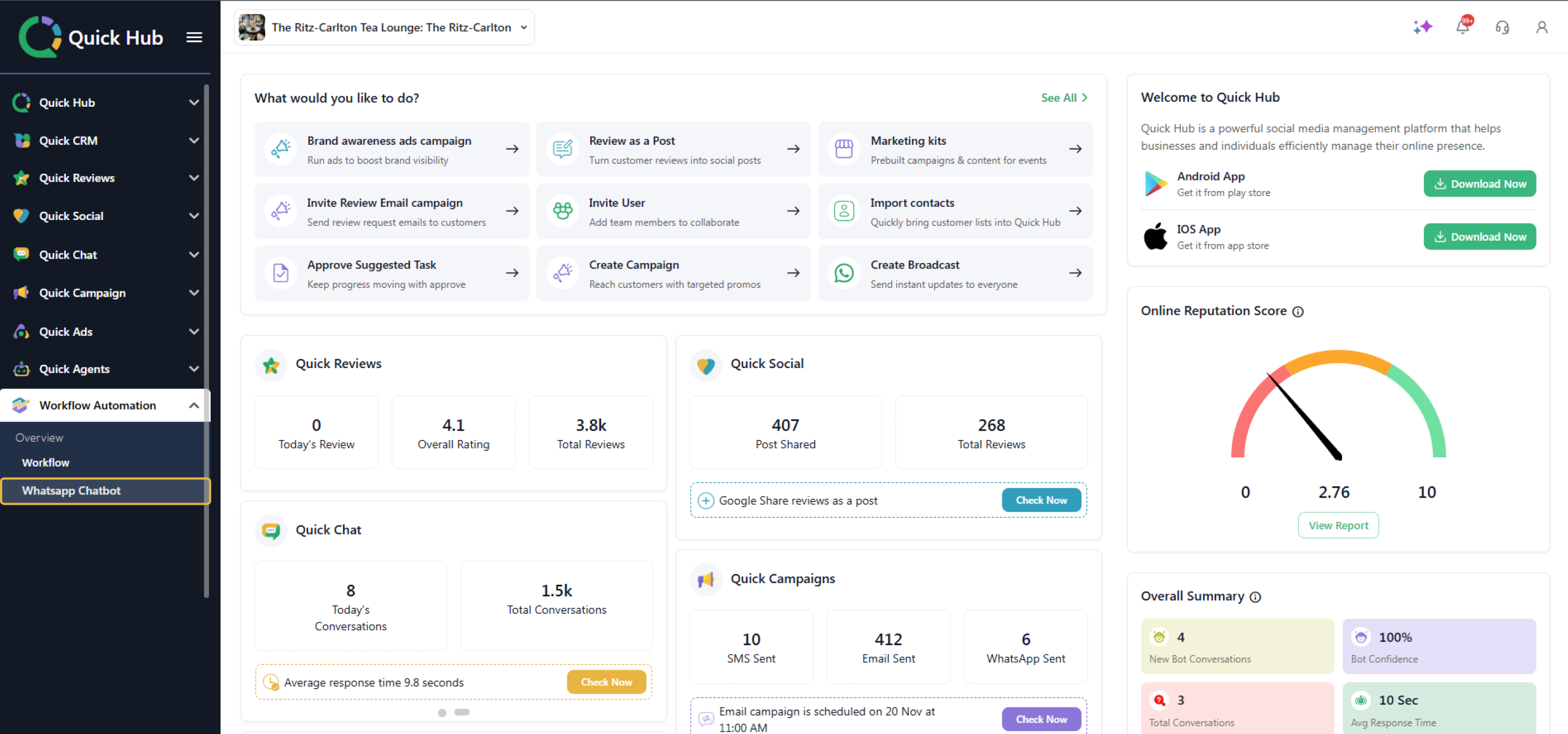Open the AI sparkle assistant icon
1568x734 pixels.
pos(1423,27)
